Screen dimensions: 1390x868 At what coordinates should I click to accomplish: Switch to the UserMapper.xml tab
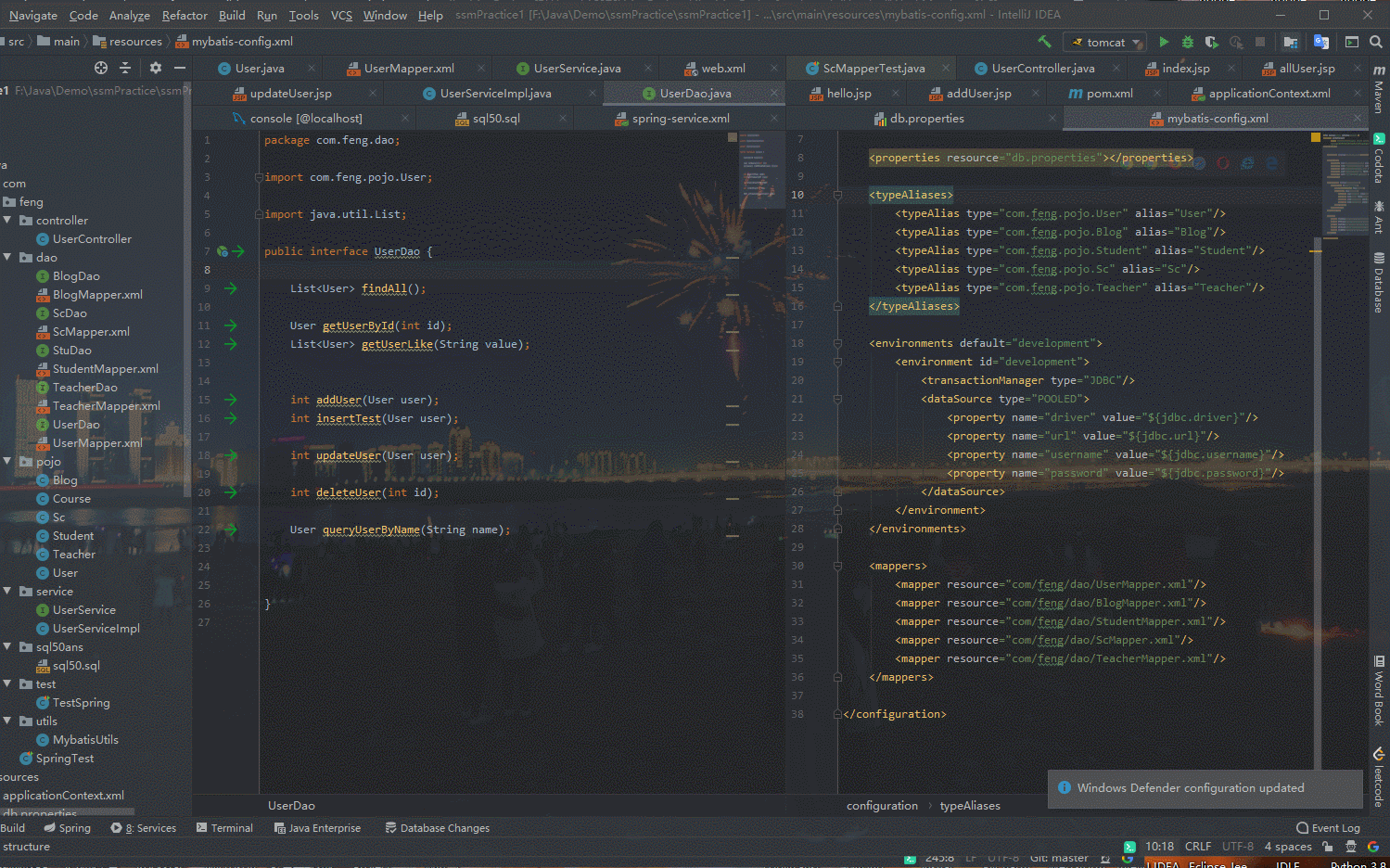(409, 68)
